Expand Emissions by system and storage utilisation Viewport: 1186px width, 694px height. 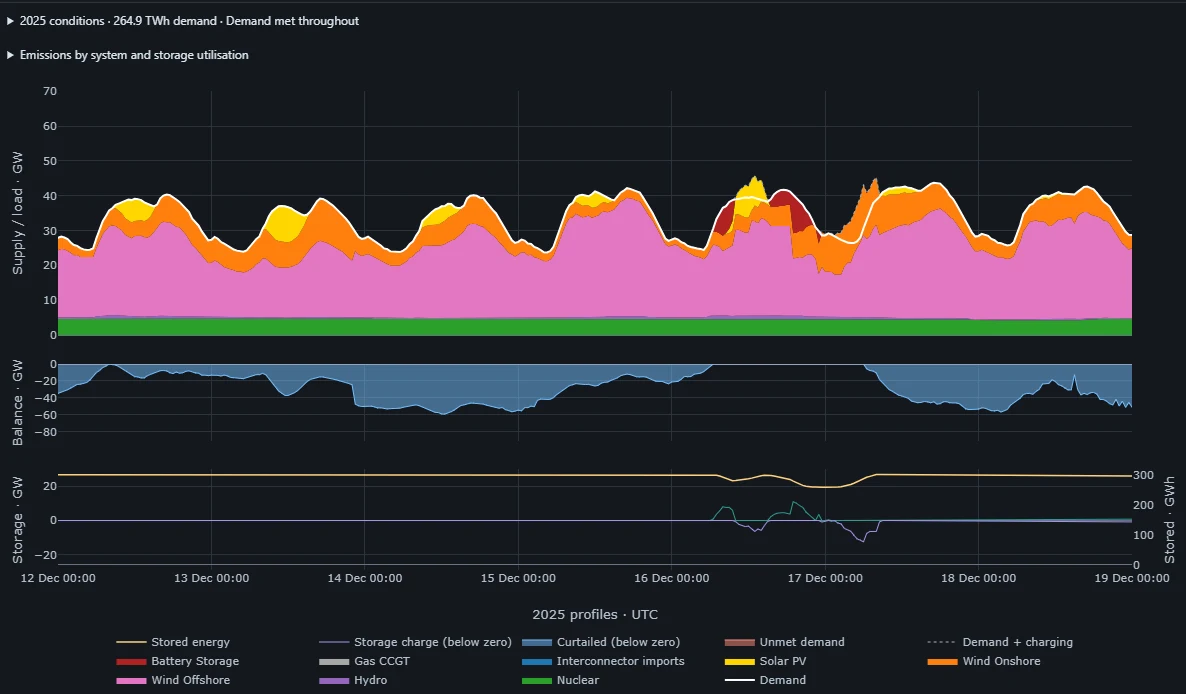127,55
